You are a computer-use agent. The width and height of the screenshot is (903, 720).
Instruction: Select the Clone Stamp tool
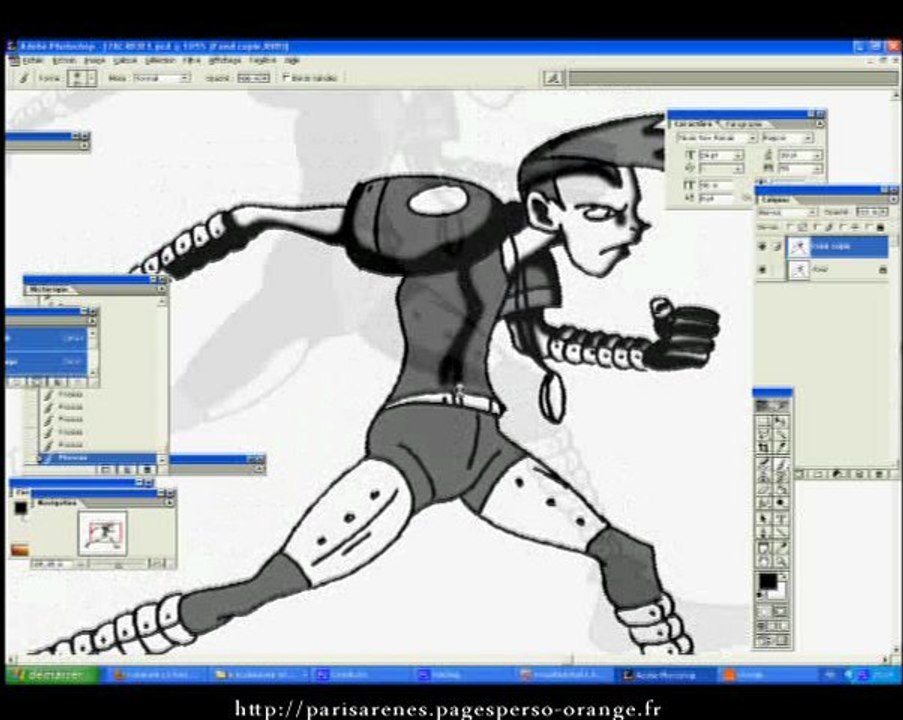click(764, 476)
